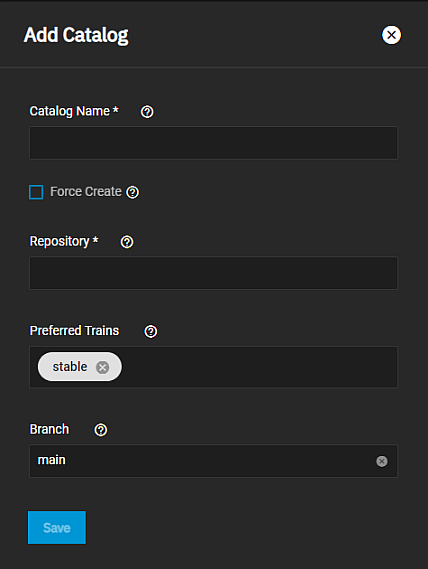Clear the Branch field value
This screenshot has height=569, width=428.
pyautogui.click(x=382, y=461)
